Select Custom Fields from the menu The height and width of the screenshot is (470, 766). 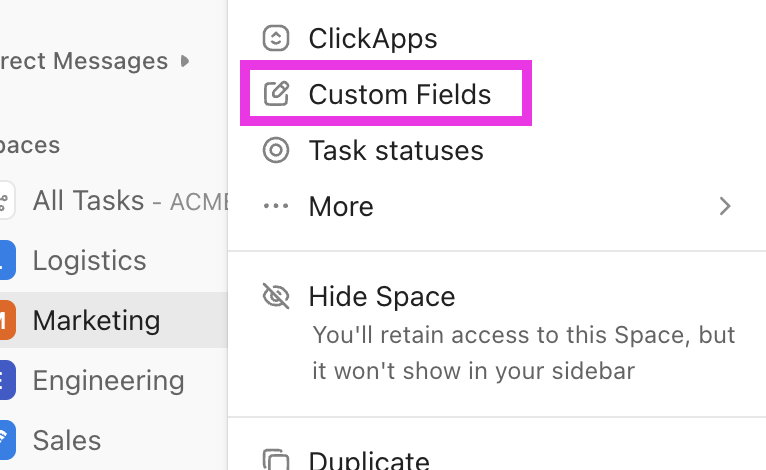pyautogui.click(x=399, y=95)
